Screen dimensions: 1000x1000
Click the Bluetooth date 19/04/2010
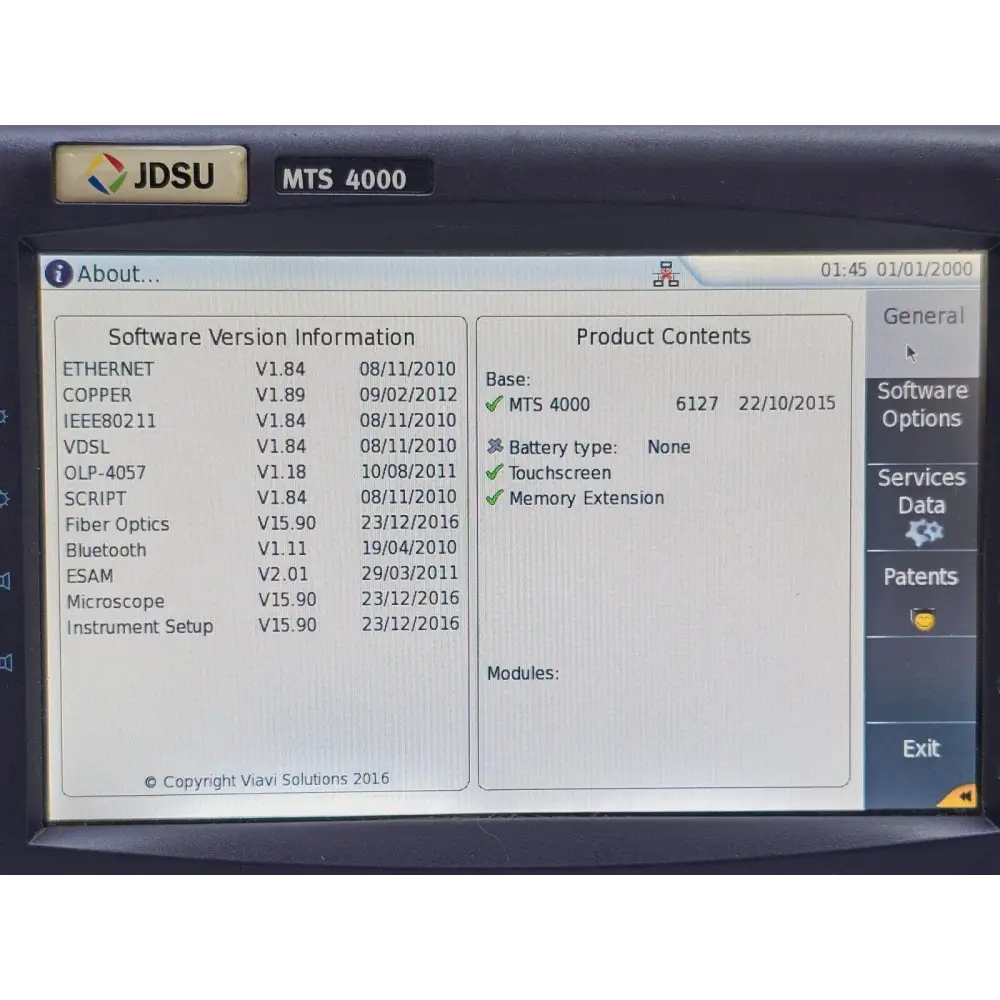pyautogui.click(x=409, y=548)
